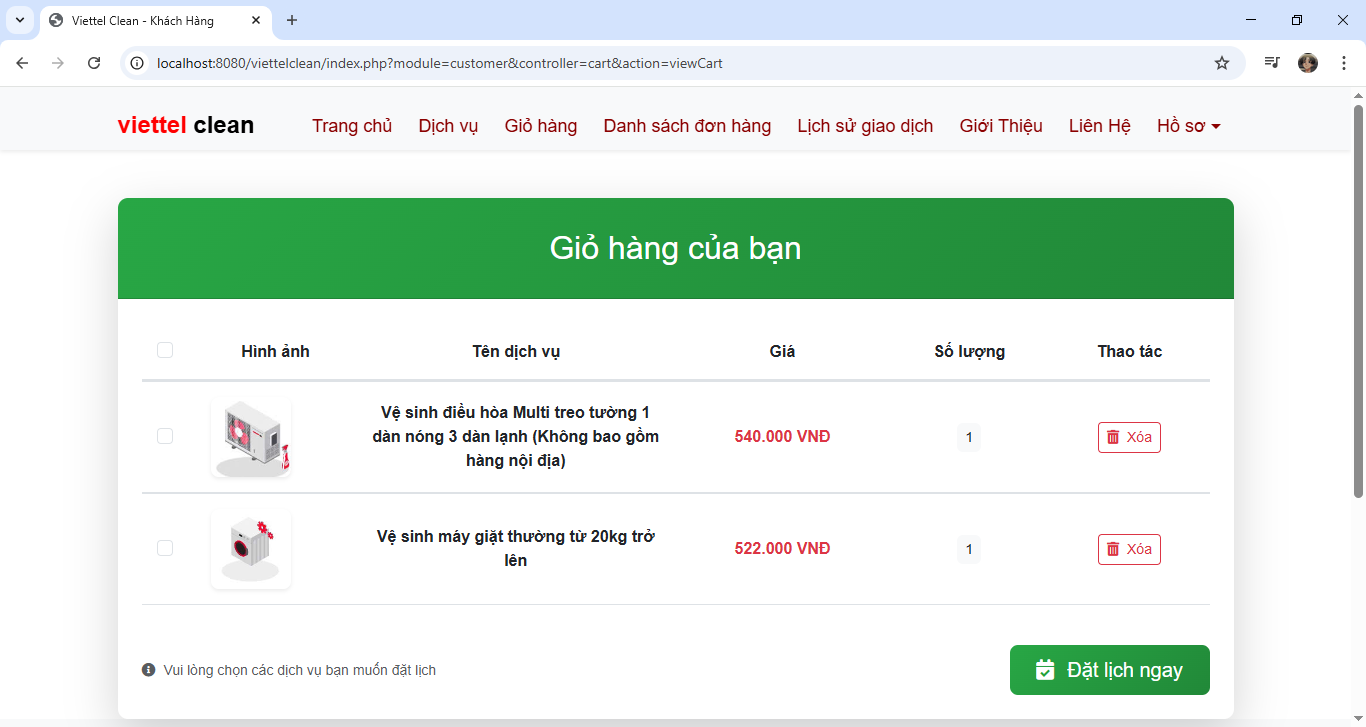Select the Viettel Clean - Khách Hàng tab

(155, 21)
